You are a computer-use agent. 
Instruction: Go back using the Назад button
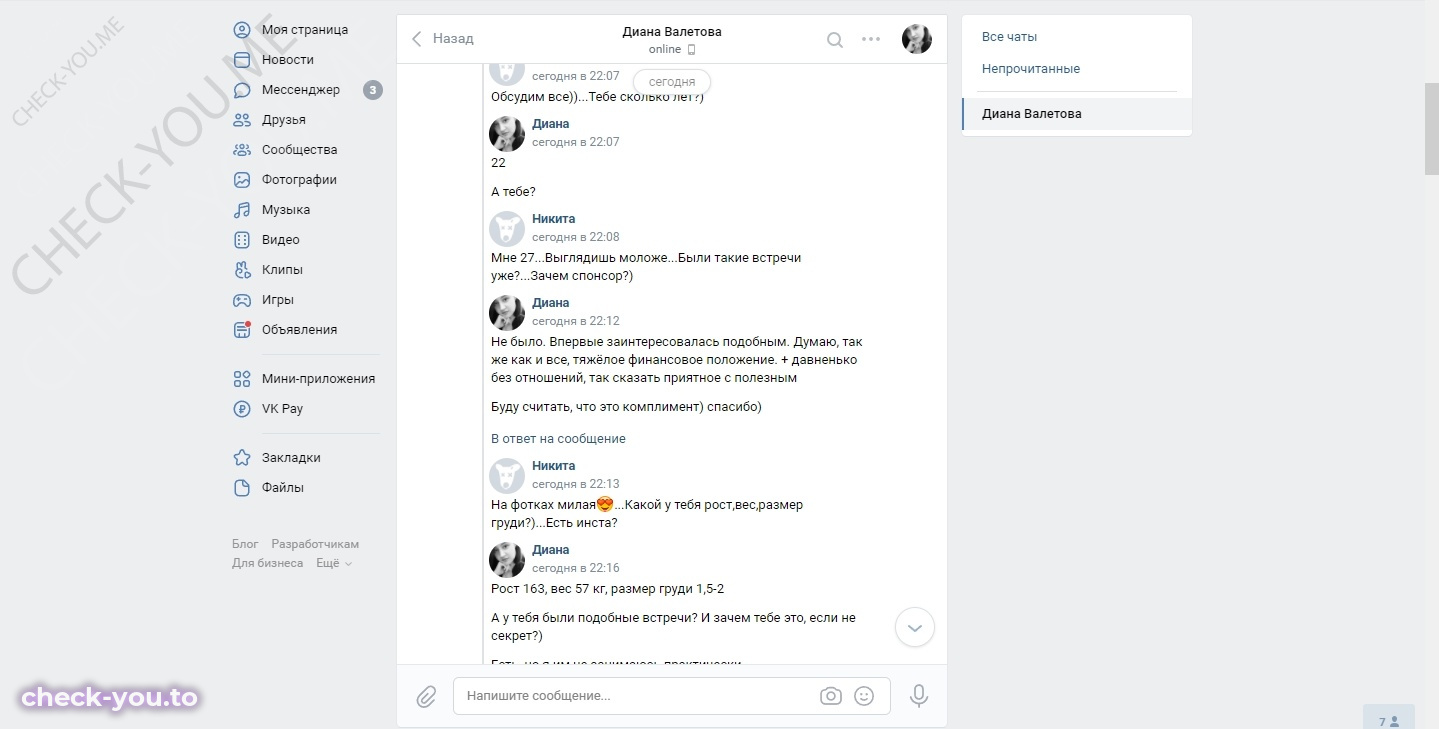(x=443, y=39)
